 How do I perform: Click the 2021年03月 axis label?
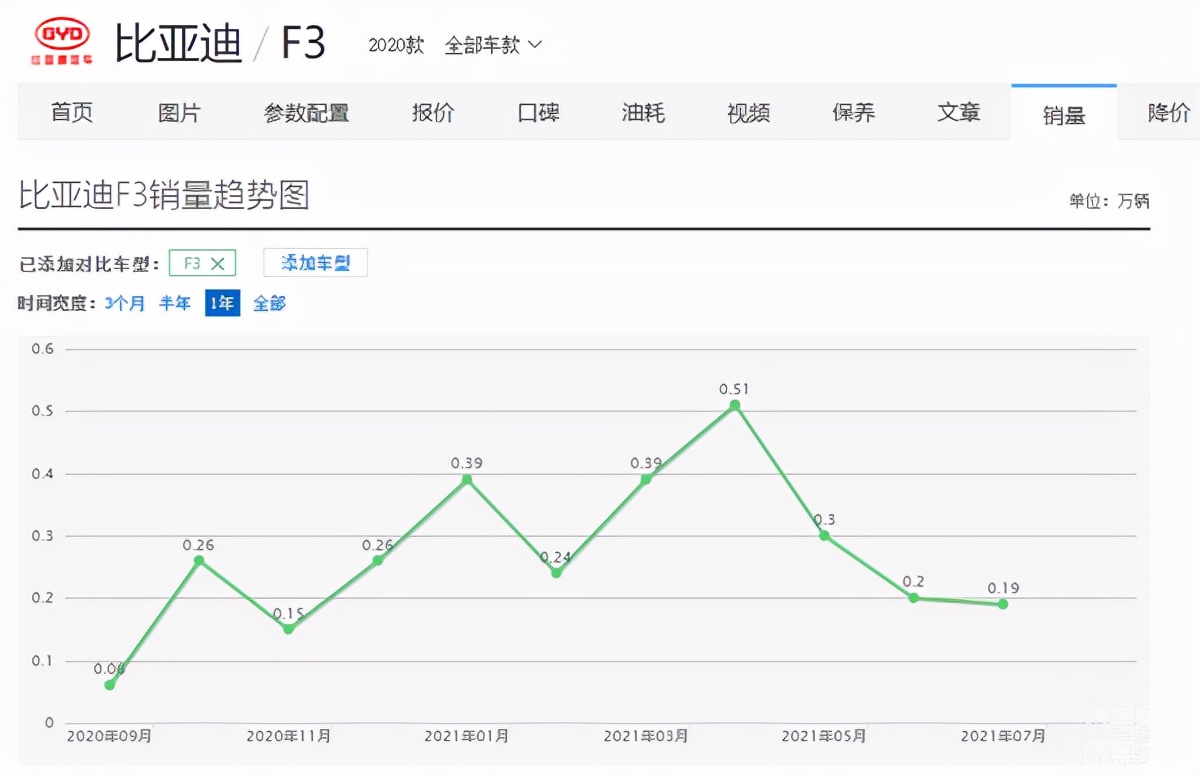[x=646, y=736]
